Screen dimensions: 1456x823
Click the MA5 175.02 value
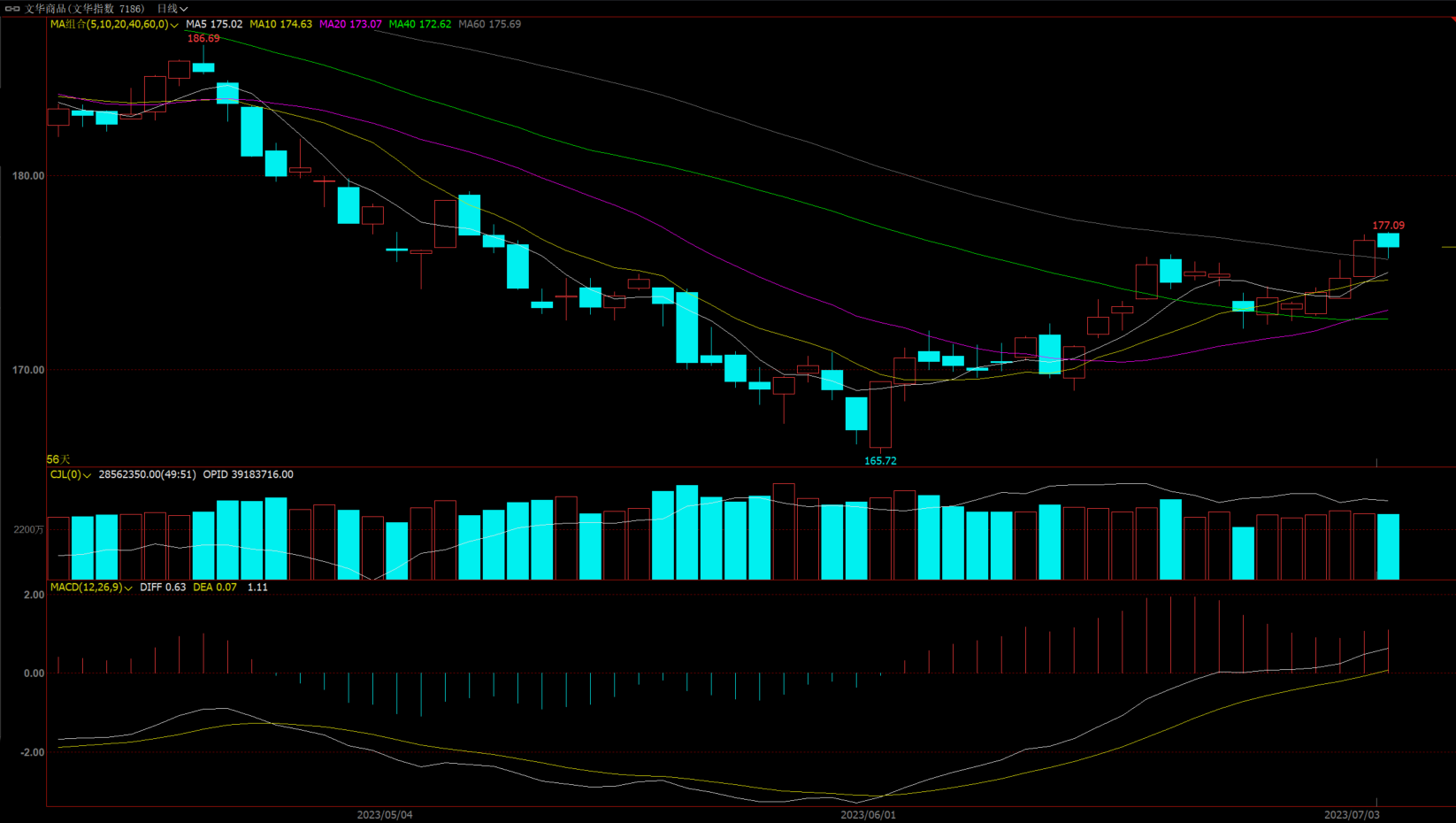[214, 24]
